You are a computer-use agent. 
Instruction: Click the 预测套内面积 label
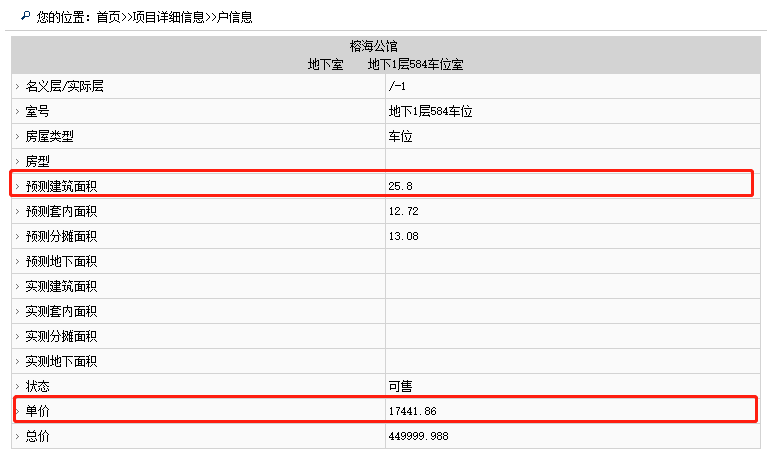(x=61, y=211)
